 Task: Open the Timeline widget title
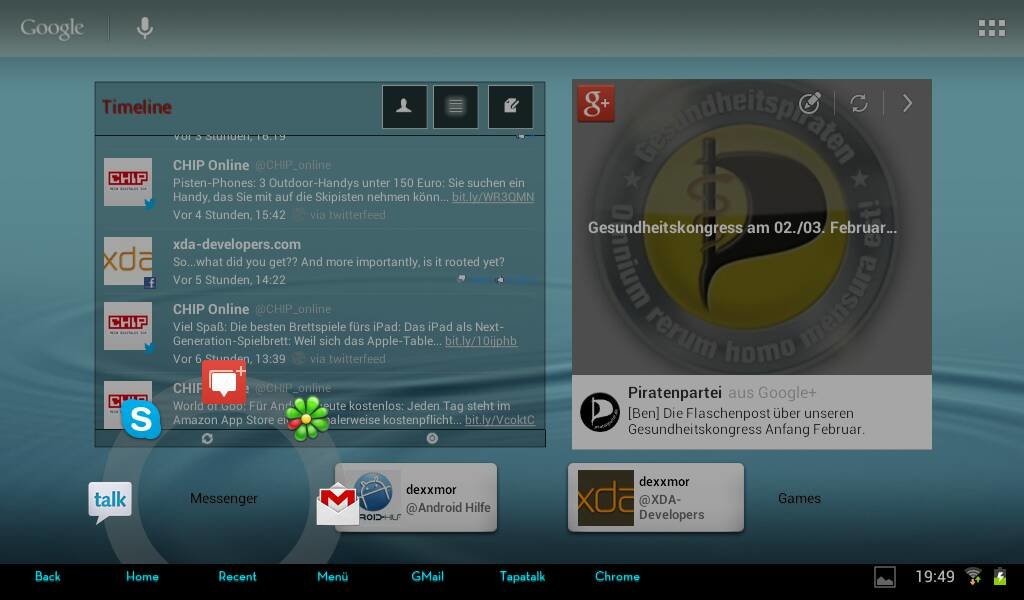[136, 107]
